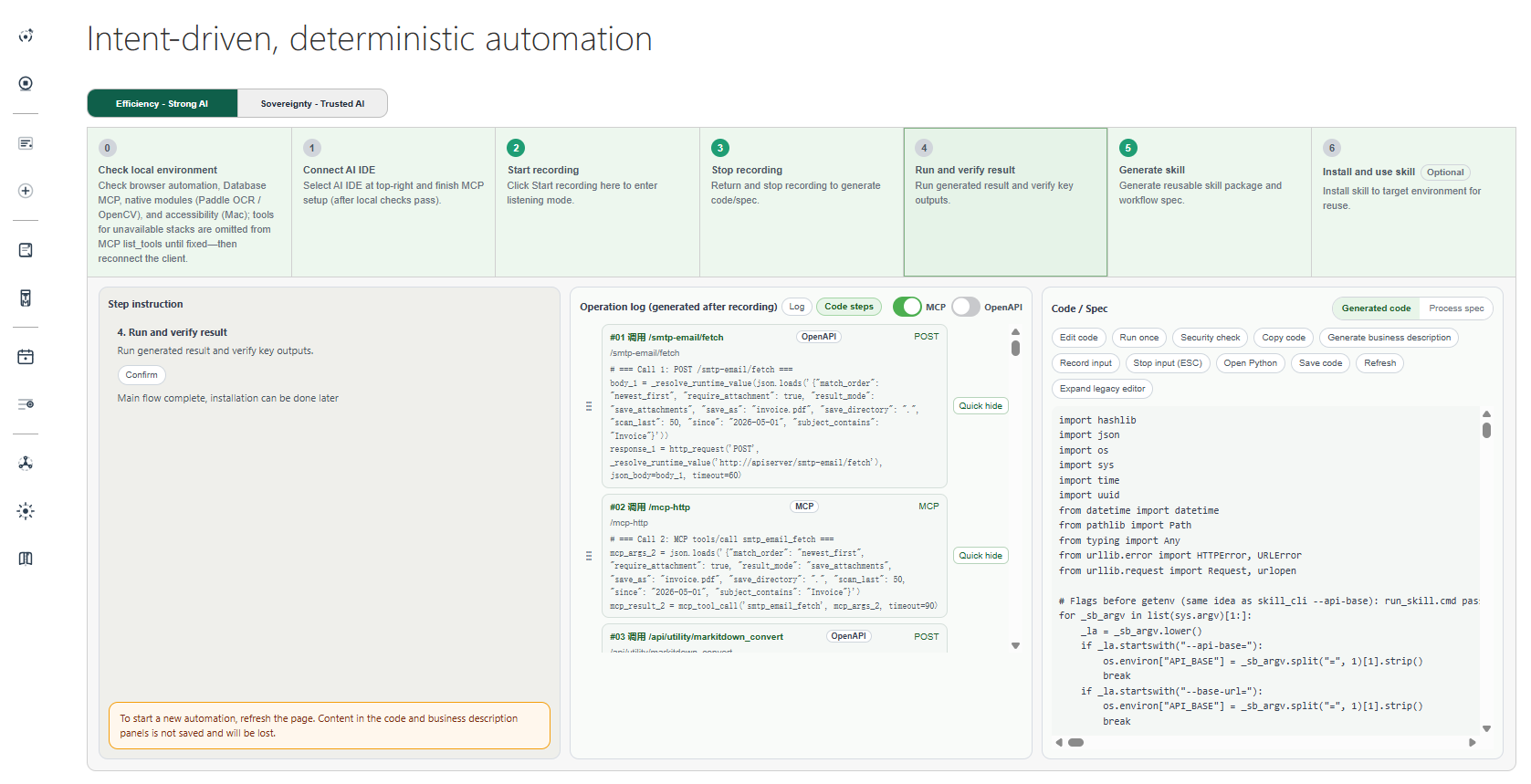Click operation log scroll down arrow
The width and height of the screenshot is (1531, 784).
pos(1015,645)
